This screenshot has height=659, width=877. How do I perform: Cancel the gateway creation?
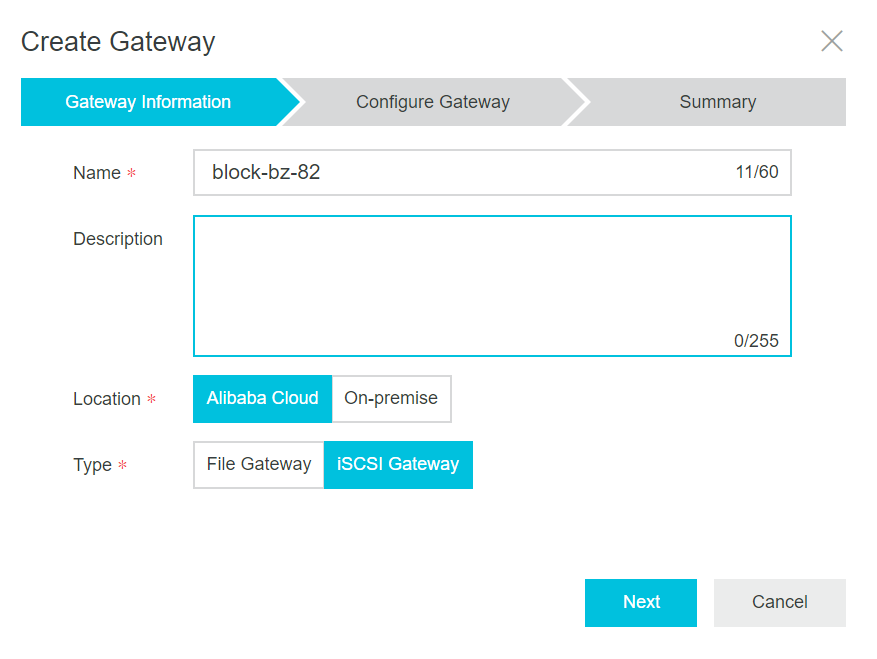[x=780, y=602]
